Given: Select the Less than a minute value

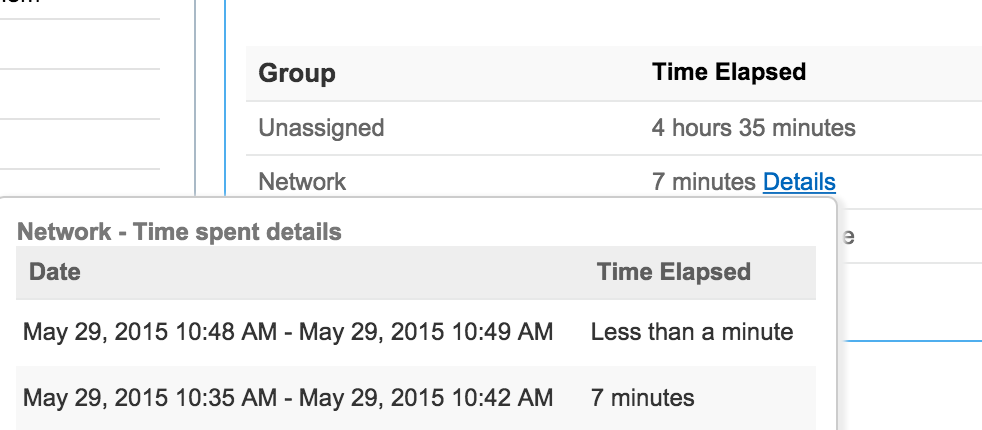Looking at the screenshot, I should pyautogui.click(x=691, y=332).
